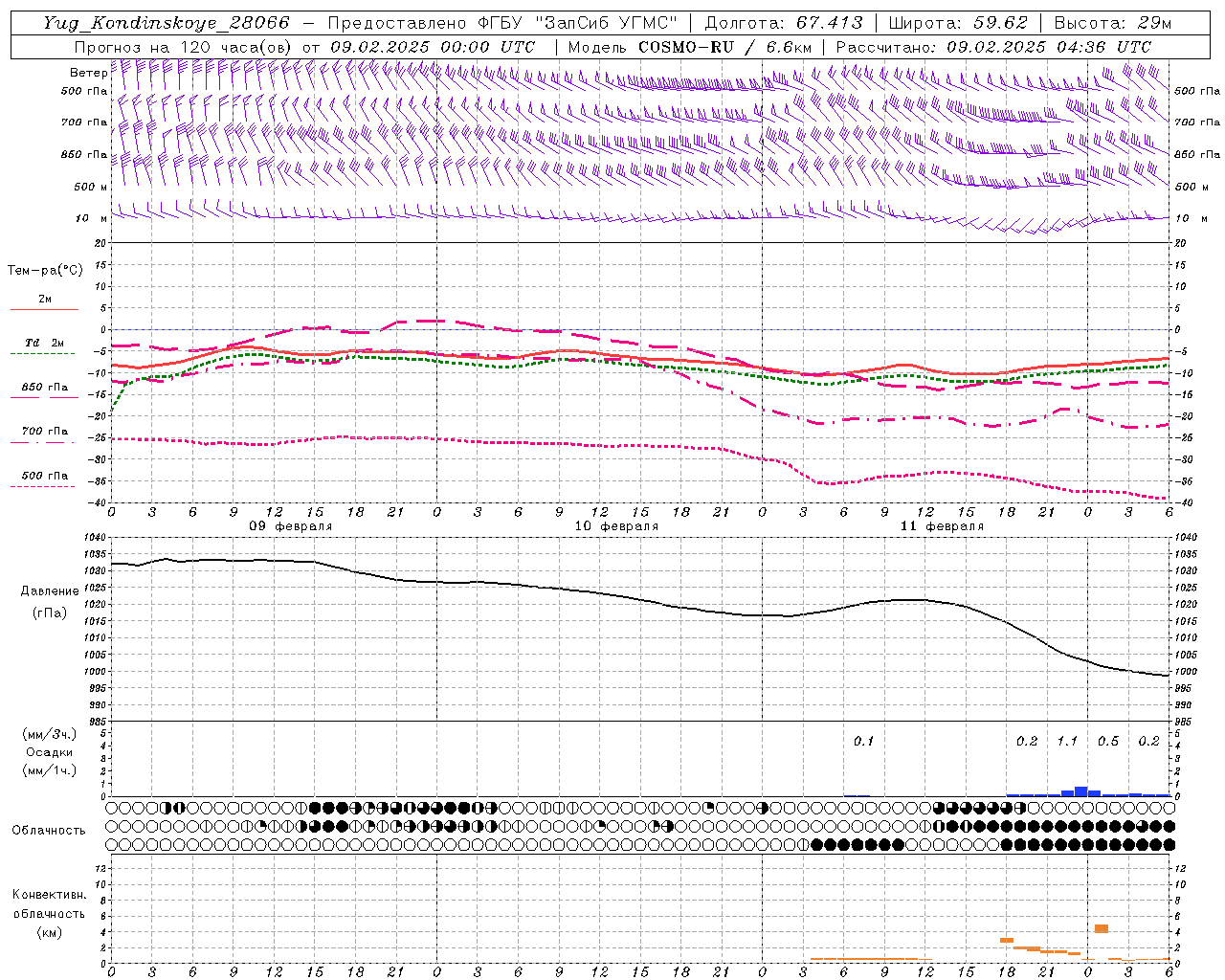This screenshot has height=980, width=1225.
Task: Click the legend line sample under 2м
Action: (x=44, y=309)
